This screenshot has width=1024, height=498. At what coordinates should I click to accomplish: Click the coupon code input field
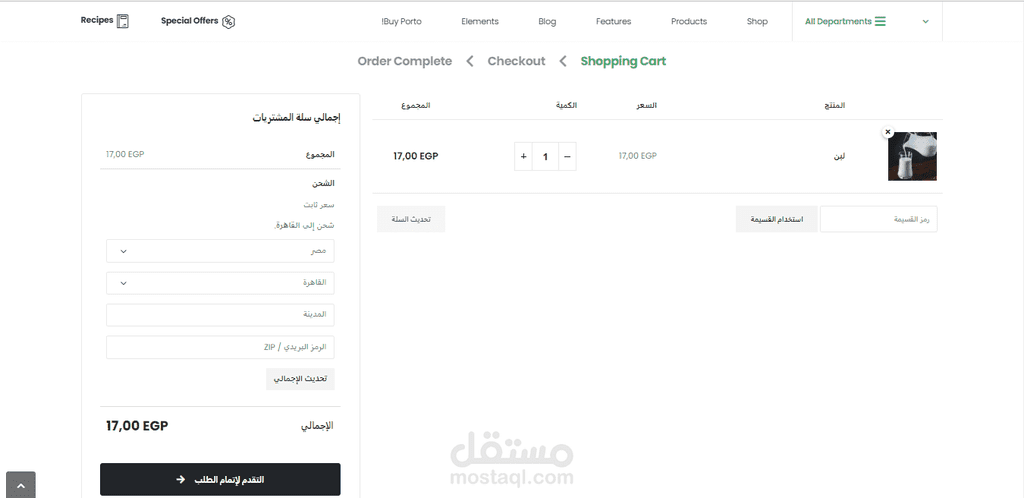coord(878,219)
